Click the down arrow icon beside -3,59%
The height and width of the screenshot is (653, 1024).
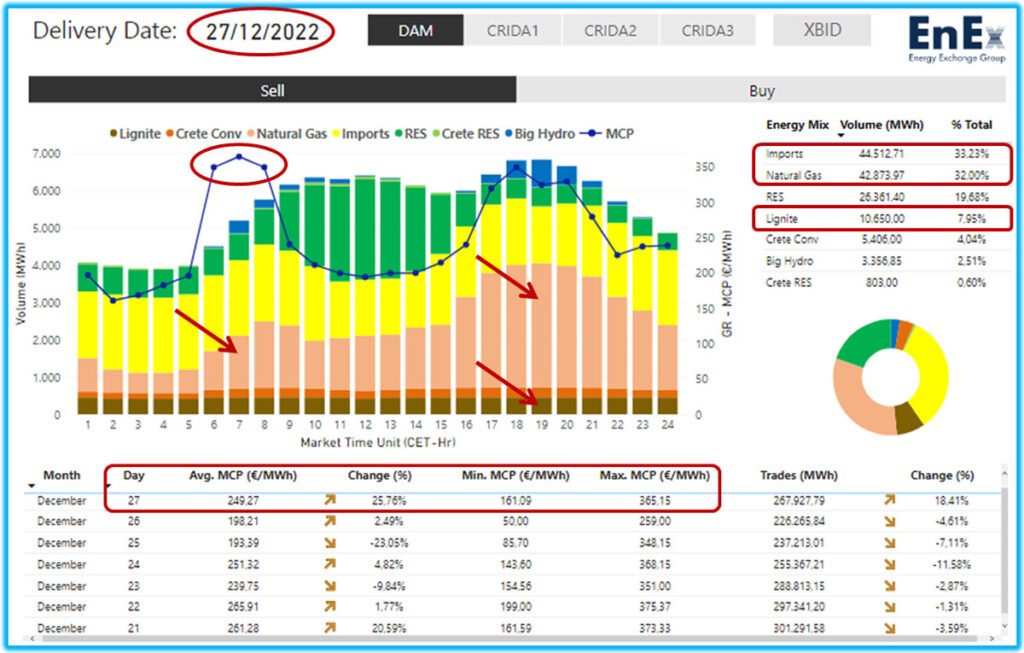point(889,628)
